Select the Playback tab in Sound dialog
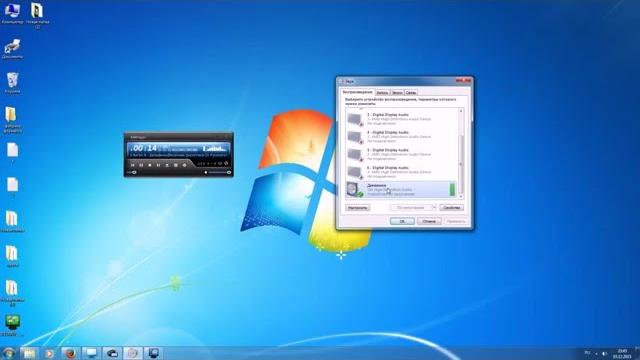The height and width of the screenshot is (360, 640). pyautogui.click(x=358, y=92)
